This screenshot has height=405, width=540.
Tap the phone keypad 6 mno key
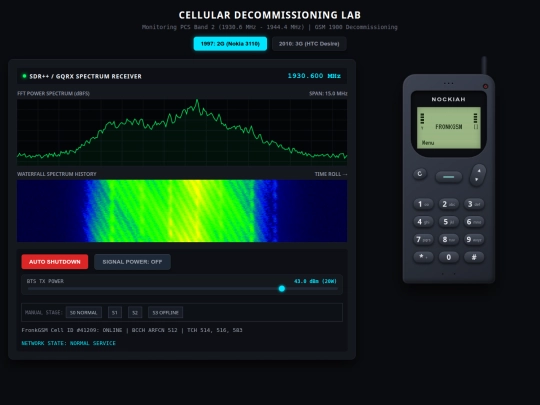pos(474,222)
